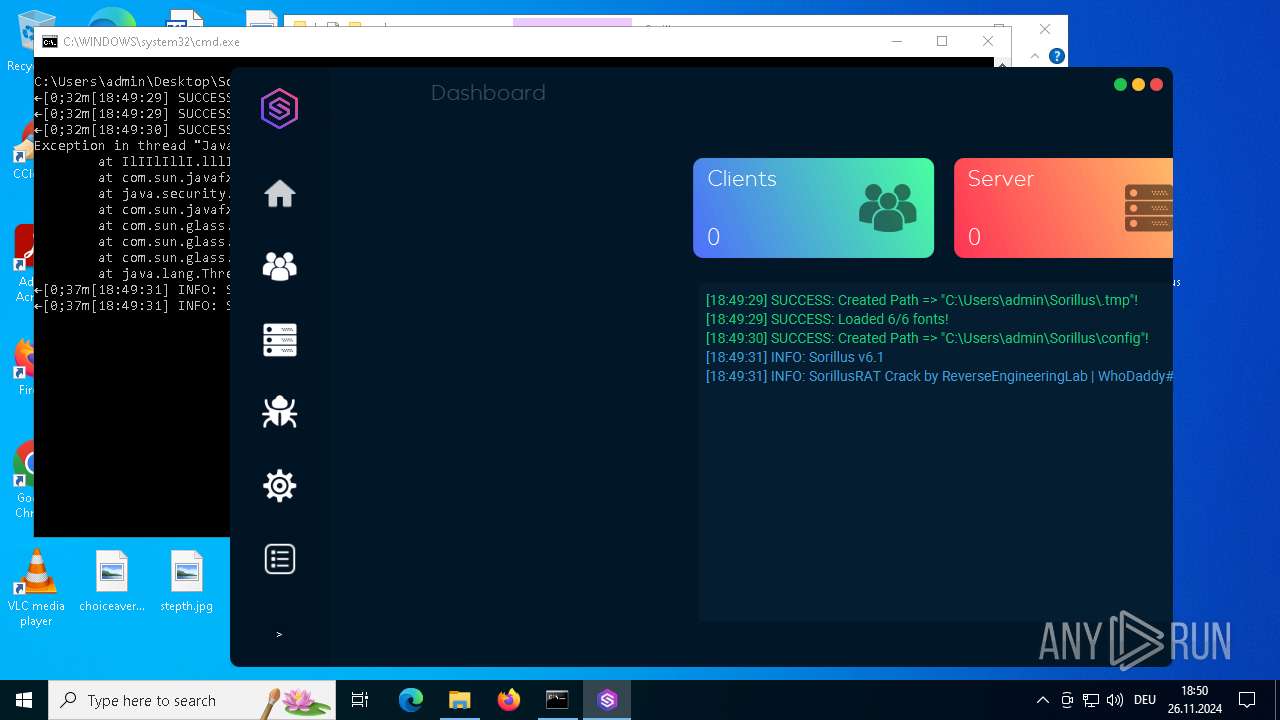This screenshot has height=720, width=1280.
Task: Select the SorillusRAT Crack log line
Action: pyautogui.click(x=939, y=376)
